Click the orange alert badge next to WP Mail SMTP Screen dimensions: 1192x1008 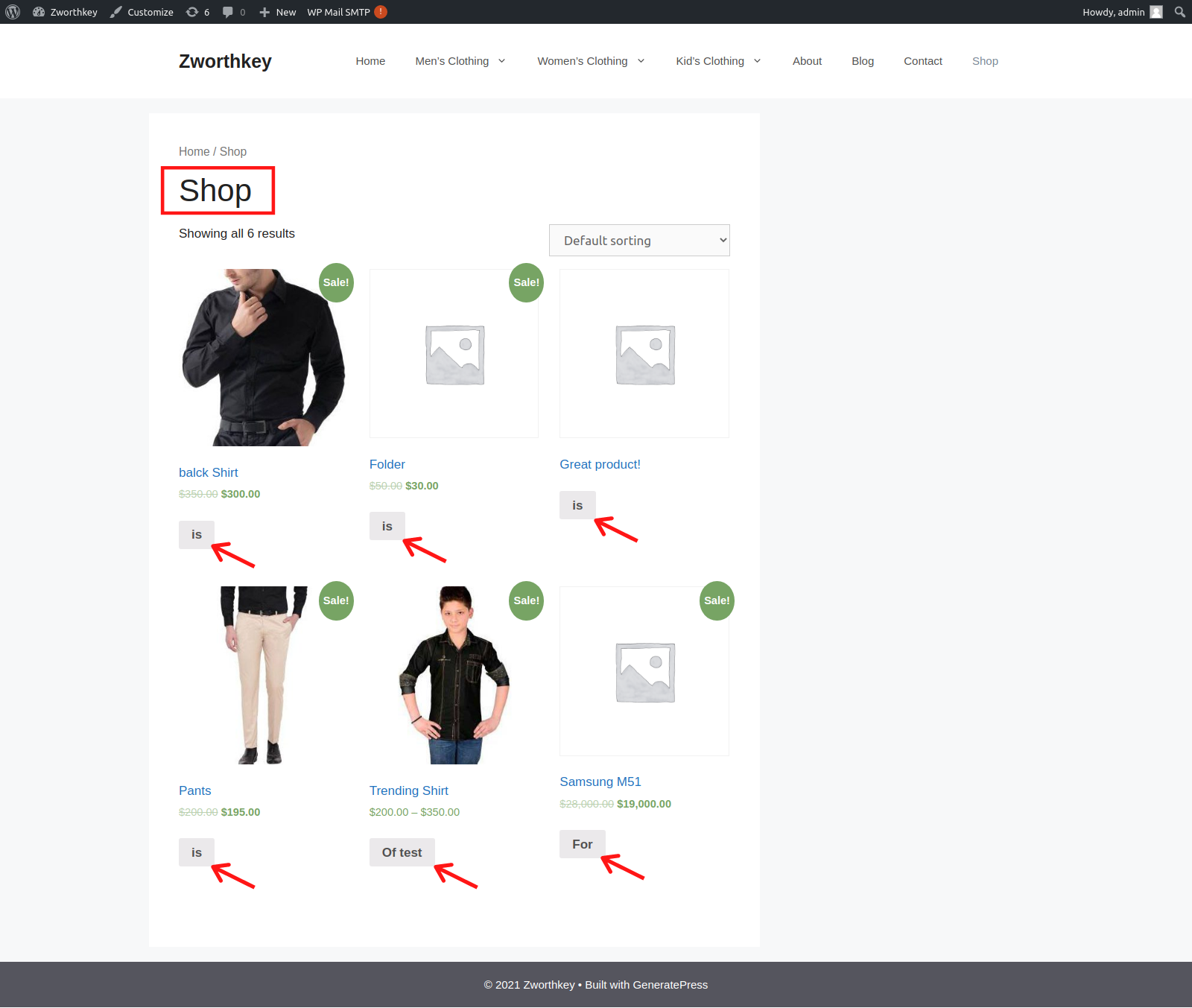381,12
